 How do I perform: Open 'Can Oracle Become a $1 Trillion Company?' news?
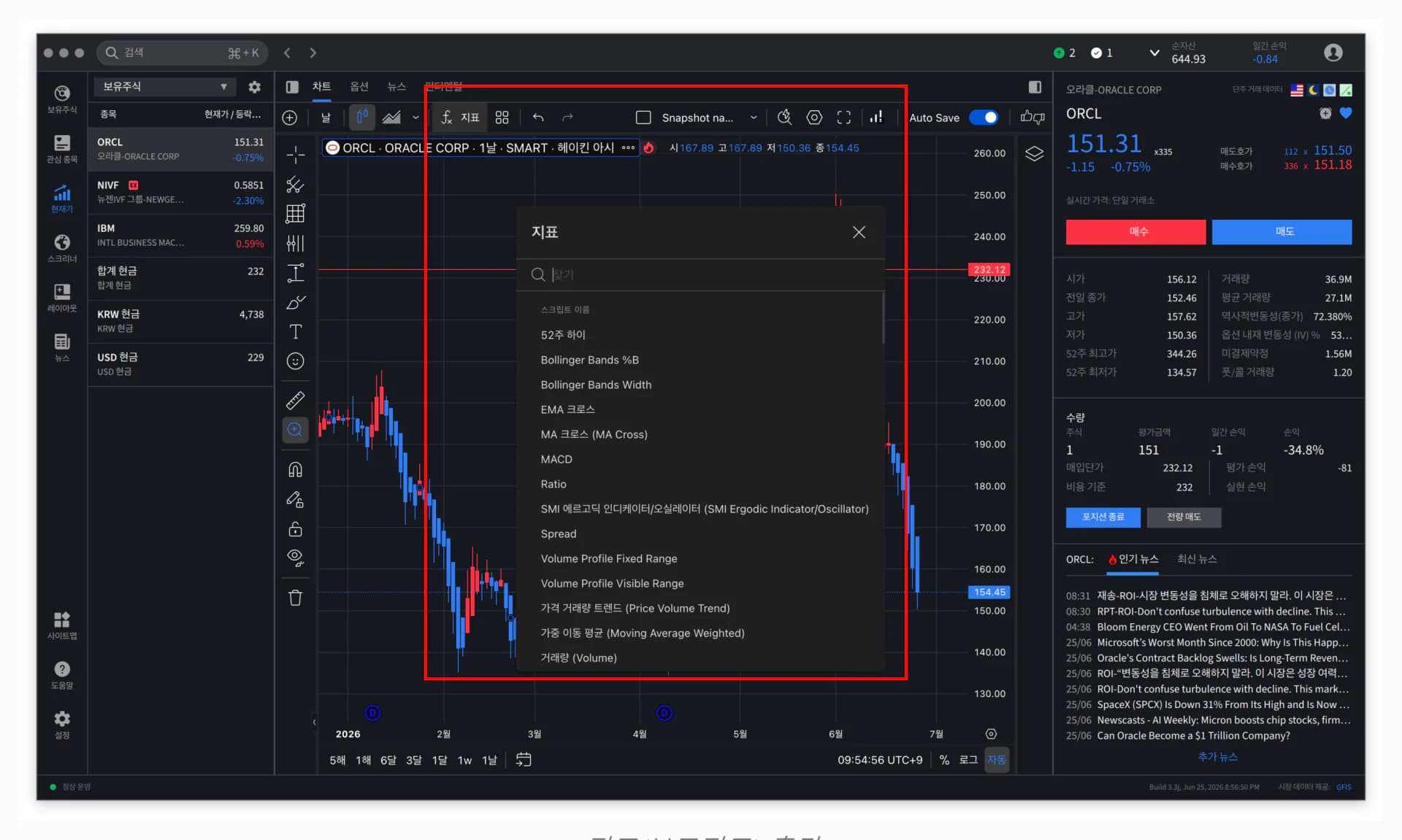click(x=1193, y=736)
